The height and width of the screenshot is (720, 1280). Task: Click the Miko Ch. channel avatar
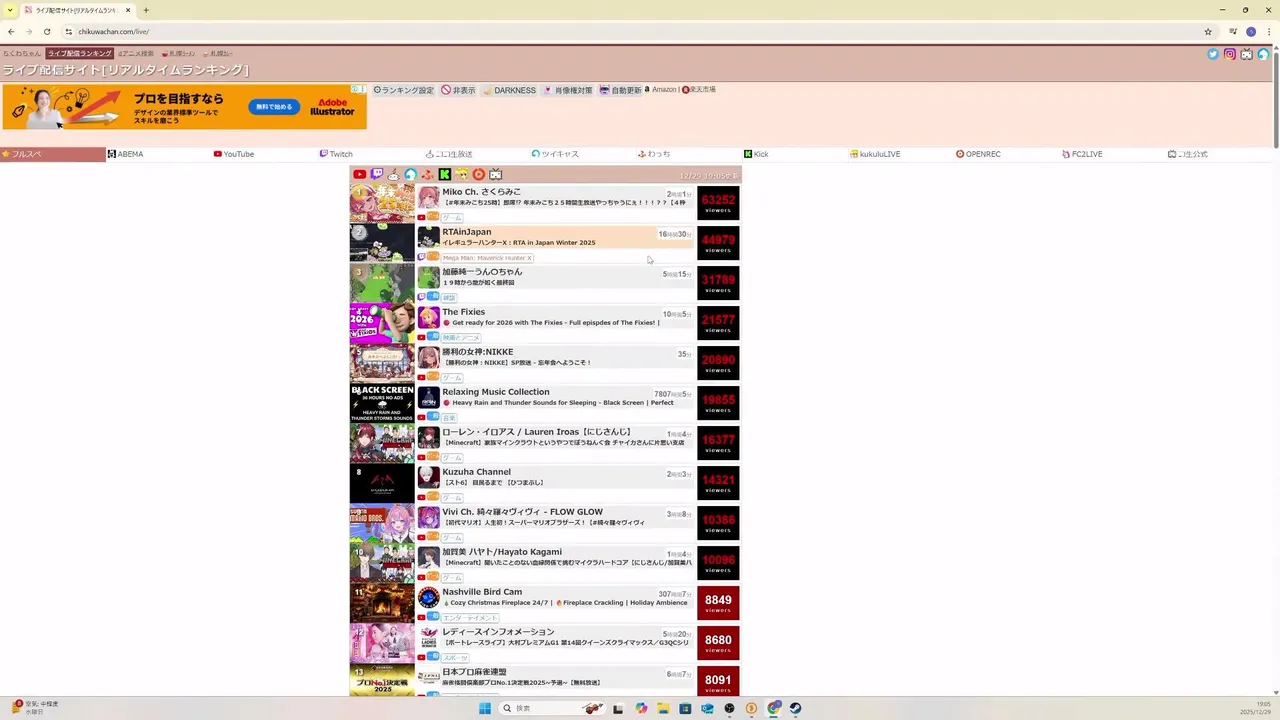click(x=428, y=197)
